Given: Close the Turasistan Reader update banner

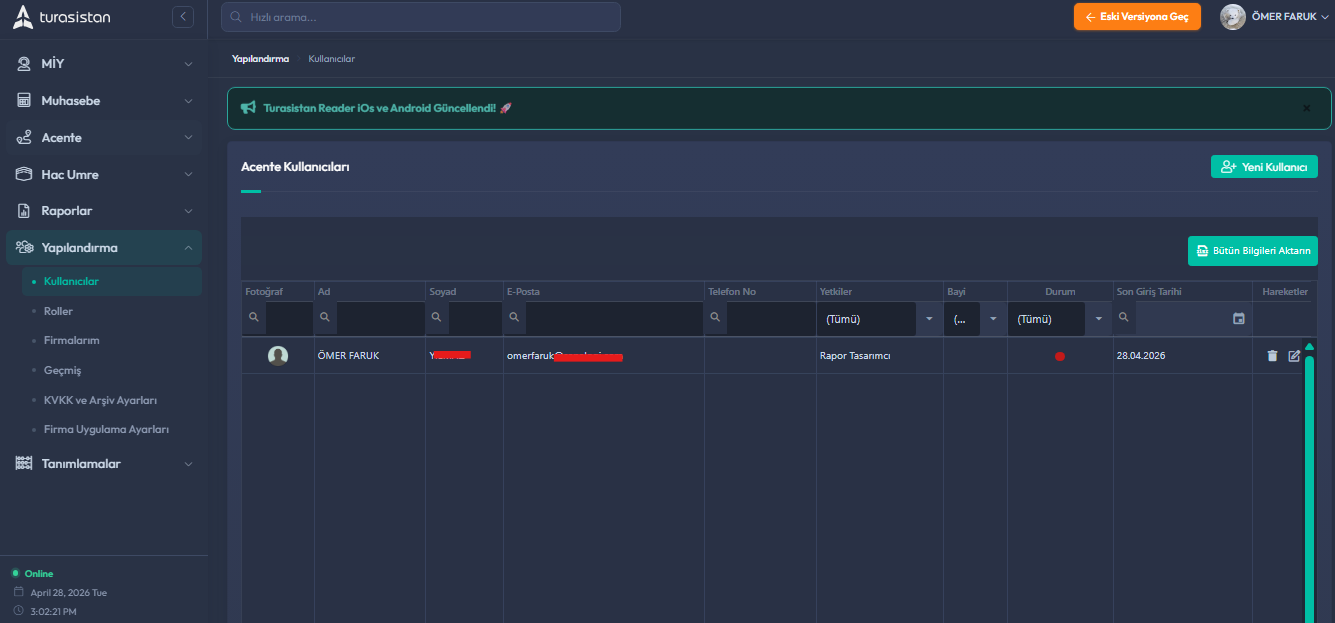Looking at the screenshot, I should (1306, 108).
